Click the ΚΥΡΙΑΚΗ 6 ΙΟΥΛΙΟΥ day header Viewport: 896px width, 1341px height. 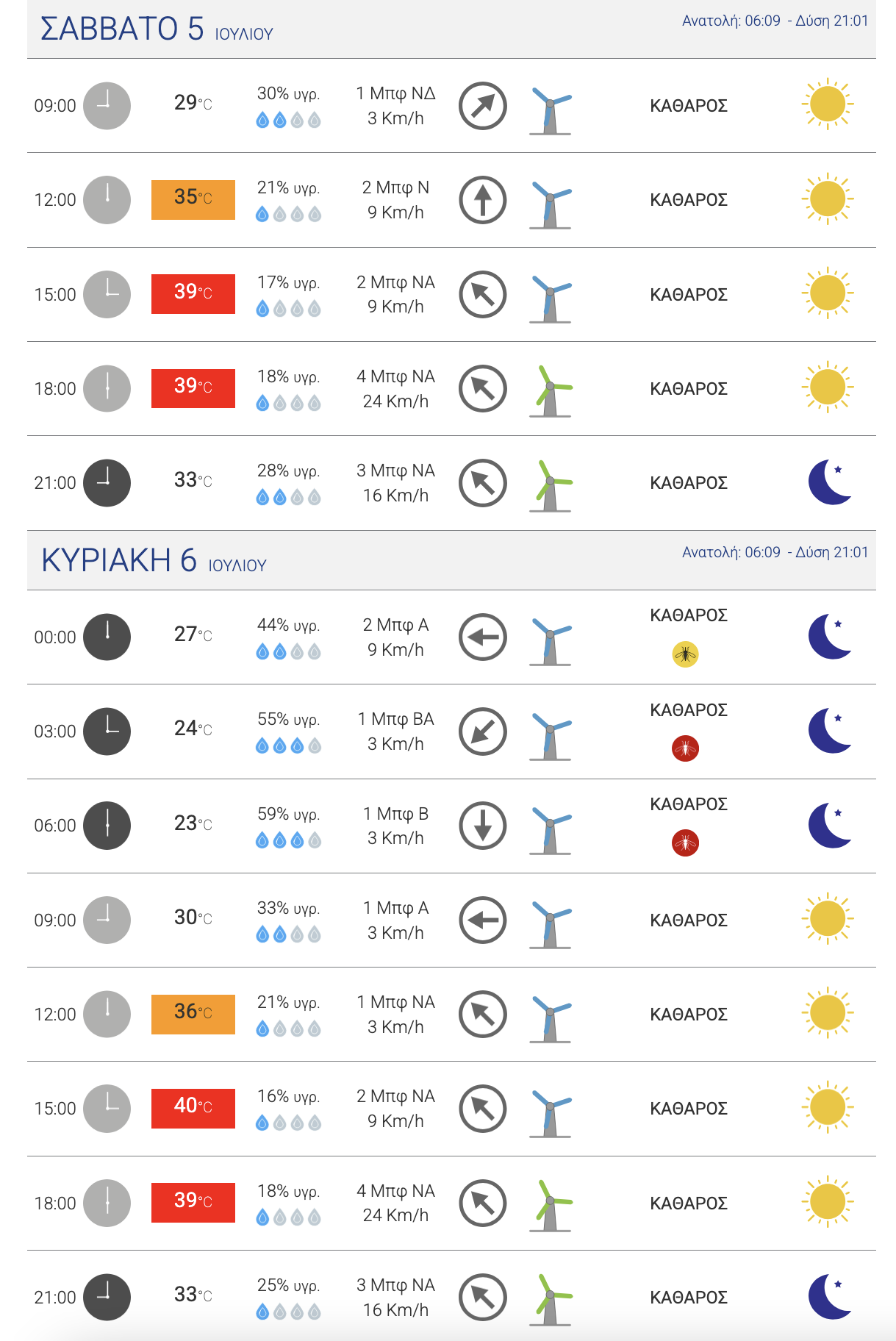click(154, 561)
